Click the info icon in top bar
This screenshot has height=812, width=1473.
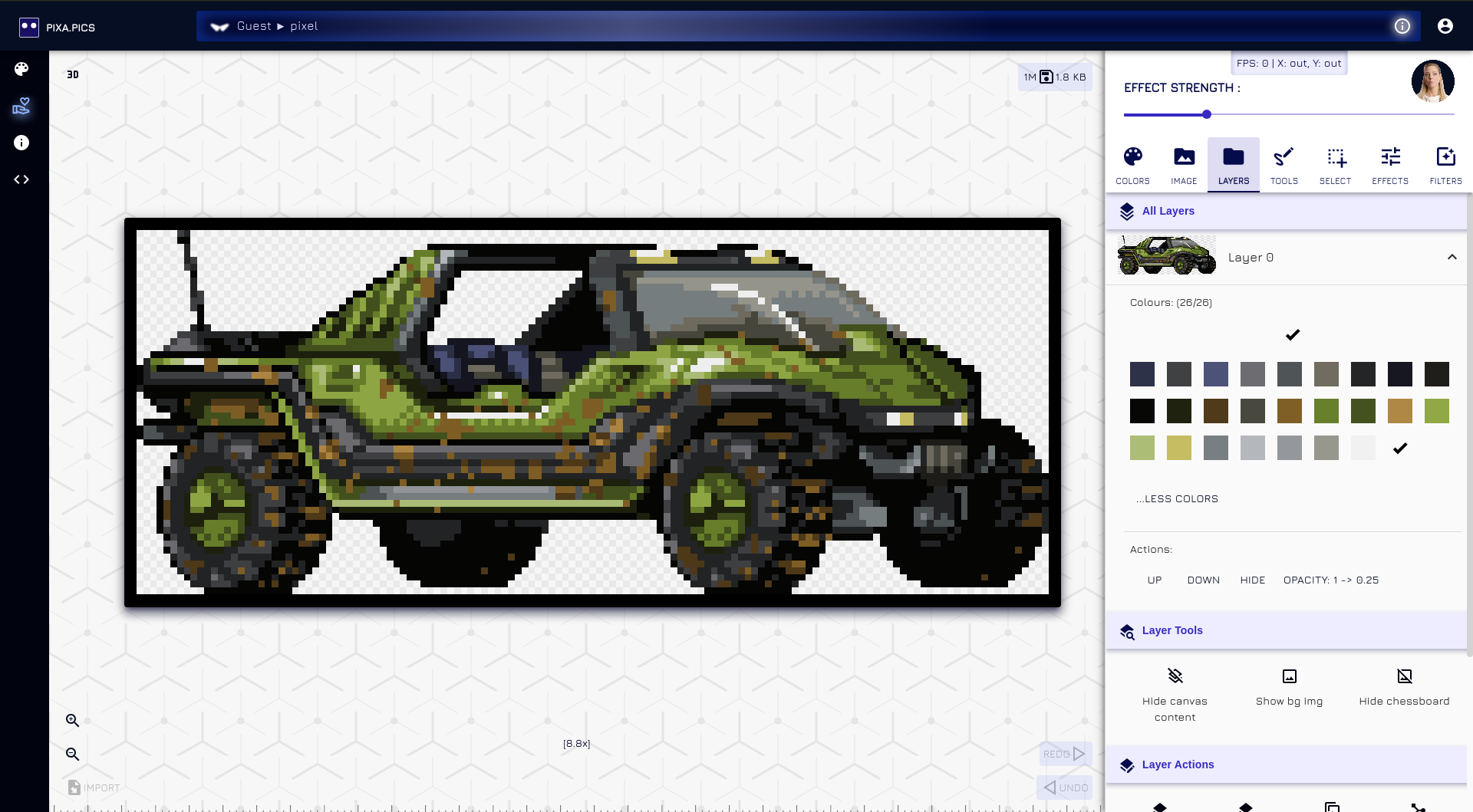coord(1402,26)
